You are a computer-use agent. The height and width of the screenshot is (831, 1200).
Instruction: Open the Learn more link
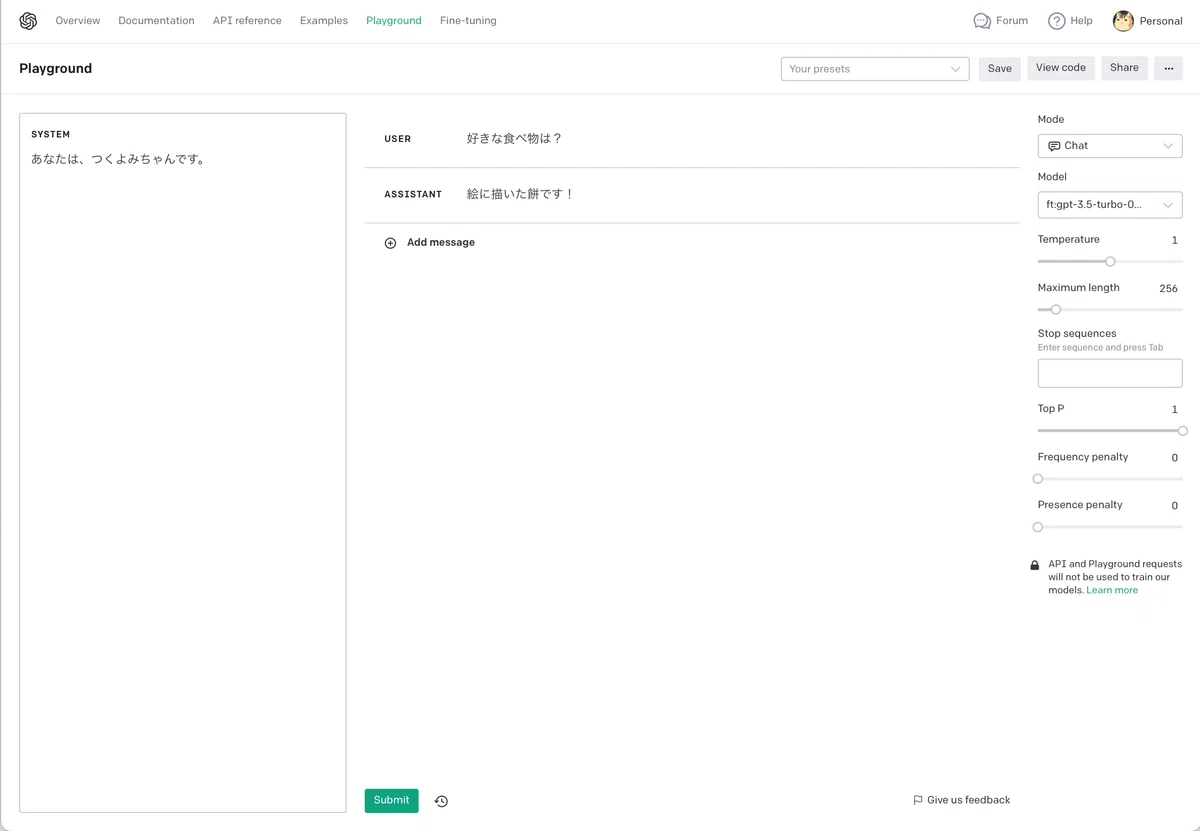coord(1112,591)
